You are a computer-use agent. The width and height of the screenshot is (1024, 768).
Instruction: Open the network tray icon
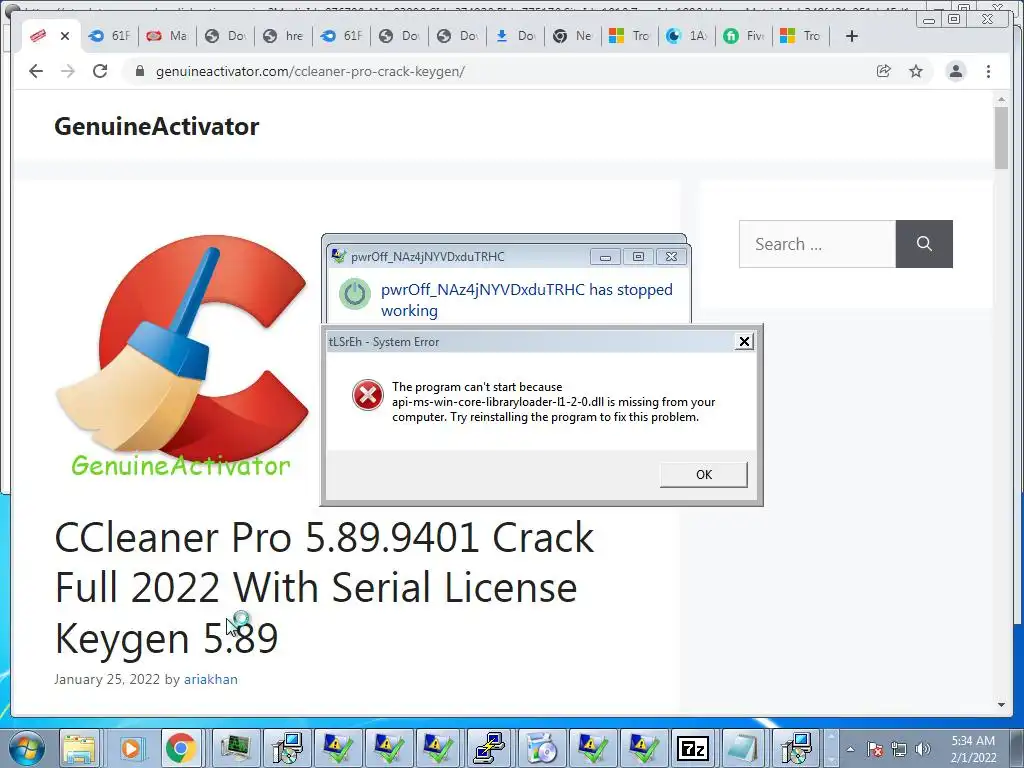(899, 749)
